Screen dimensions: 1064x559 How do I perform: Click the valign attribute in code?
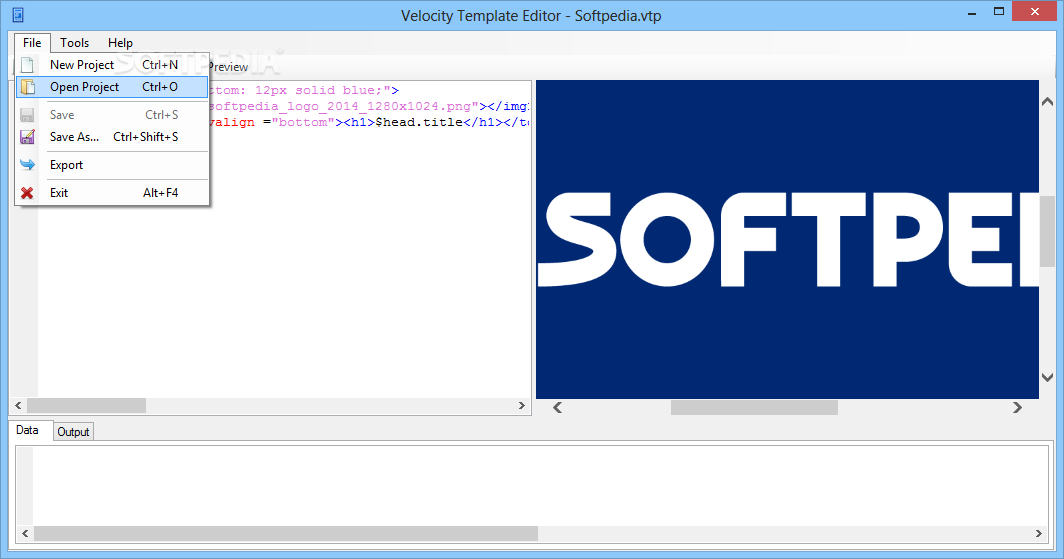click(232, 123)
